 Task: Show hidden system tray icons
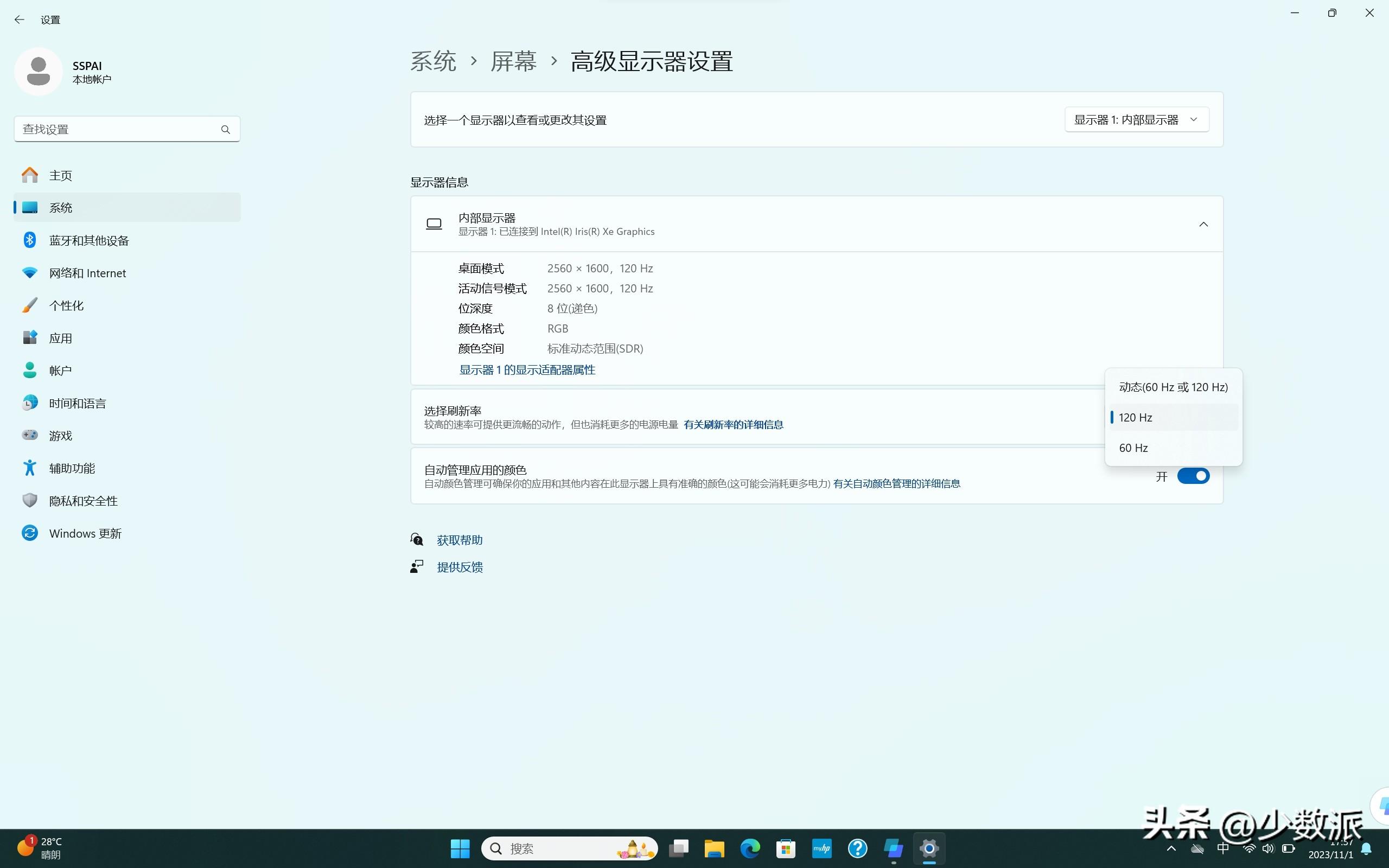pyautogui.click(x=1171, y=848)
